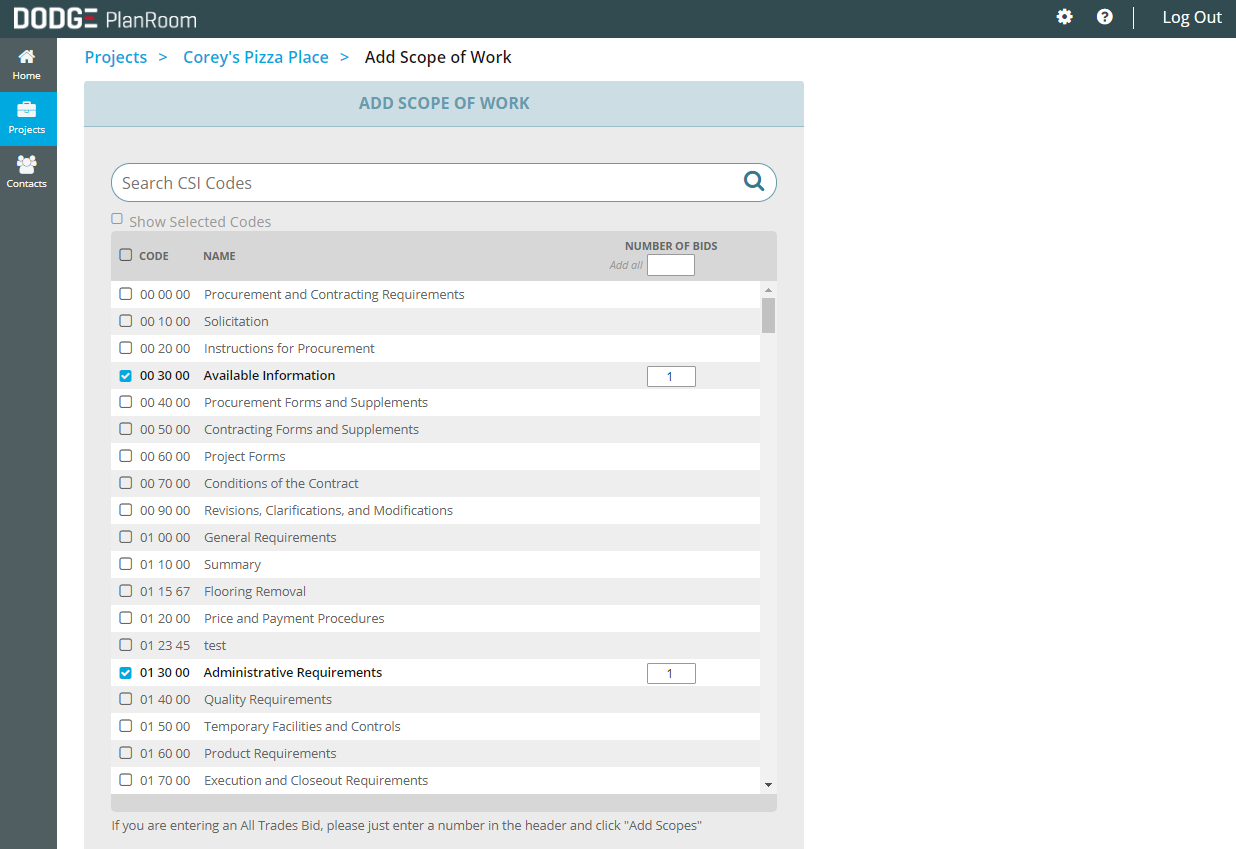
Task: Click the settings gear icon
Action: coord(1064,17)
